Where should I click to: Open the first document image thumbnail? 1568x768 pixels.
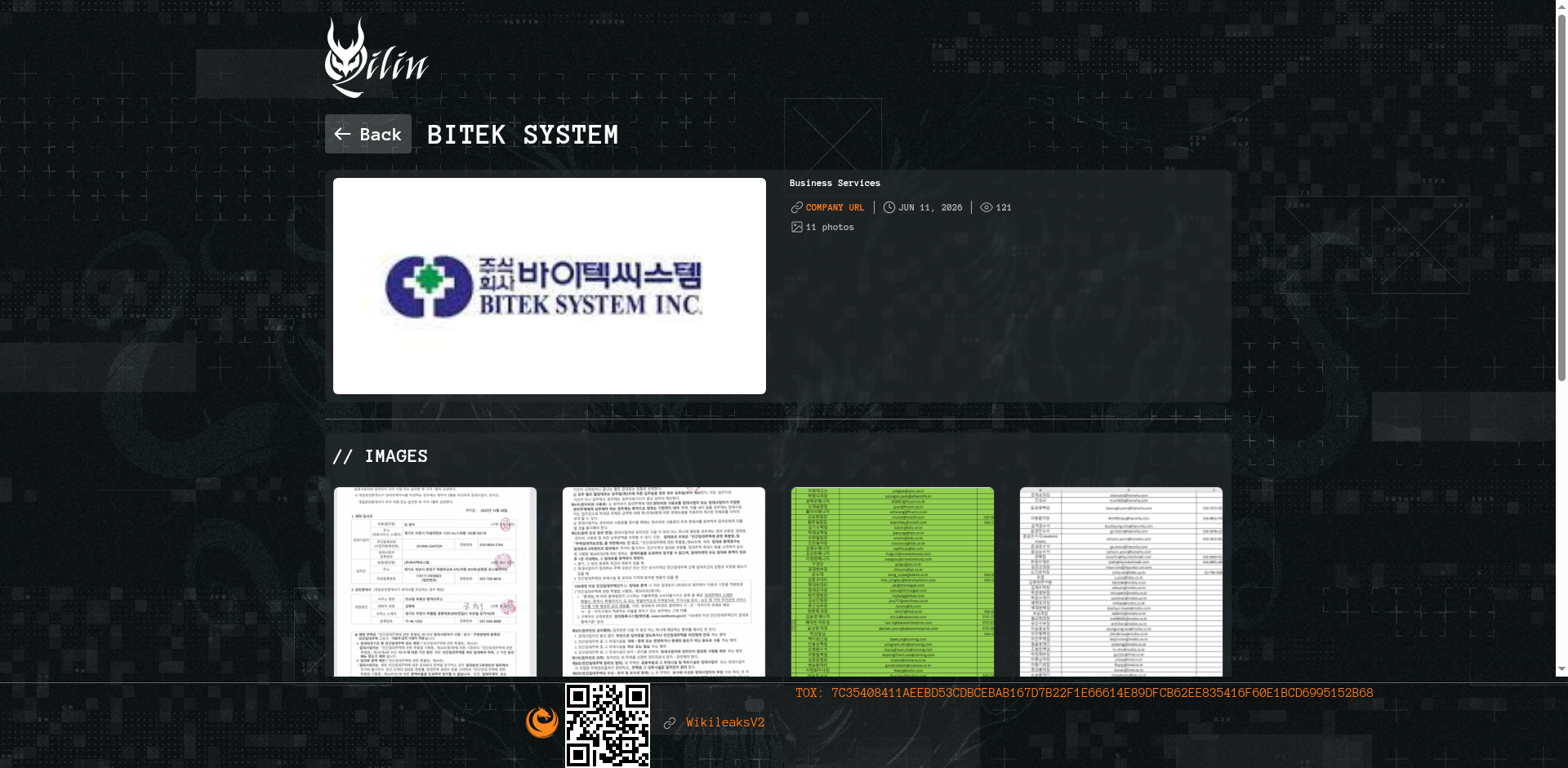tap(435, 582)
